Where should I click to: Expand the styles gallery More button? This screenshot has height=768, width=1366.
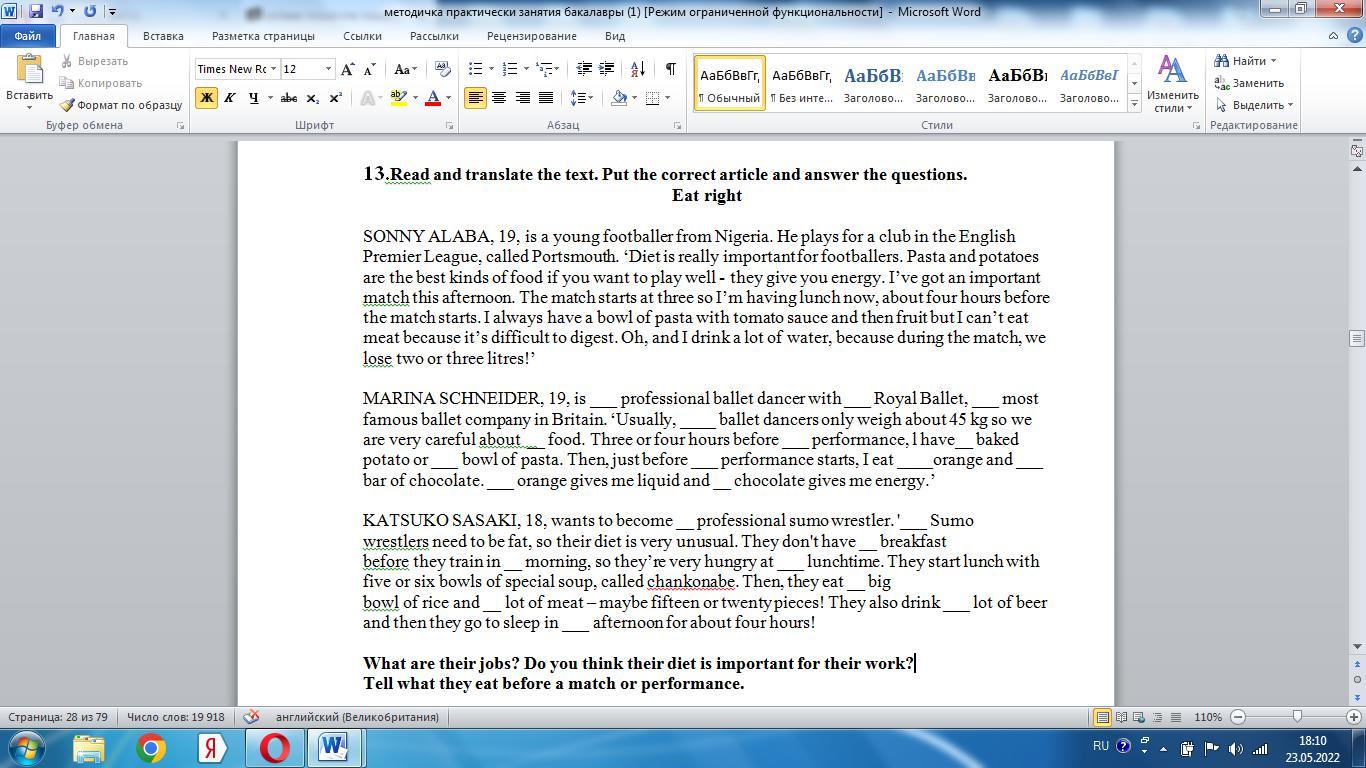tap(1134, 103)
